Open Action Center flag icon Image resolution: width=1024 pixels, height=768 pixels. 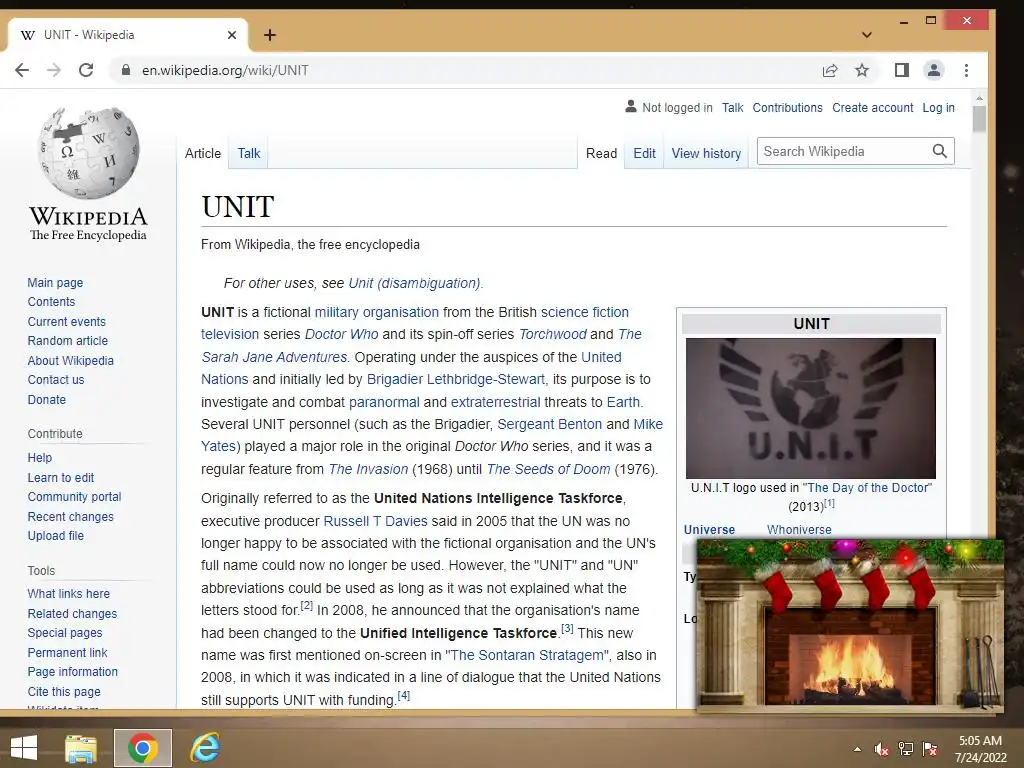[930, 749]
